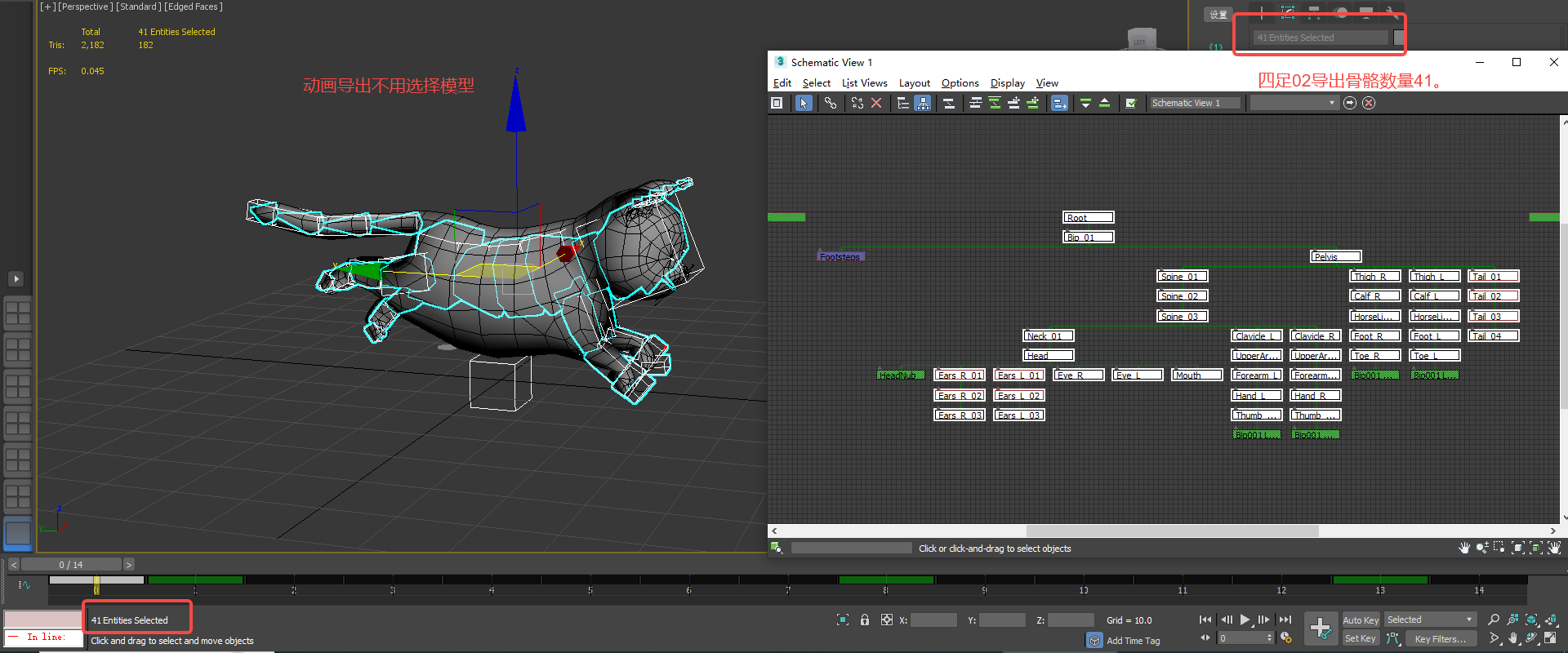
Task: Click Arrange Children icon
Action: tap(976, 103)
